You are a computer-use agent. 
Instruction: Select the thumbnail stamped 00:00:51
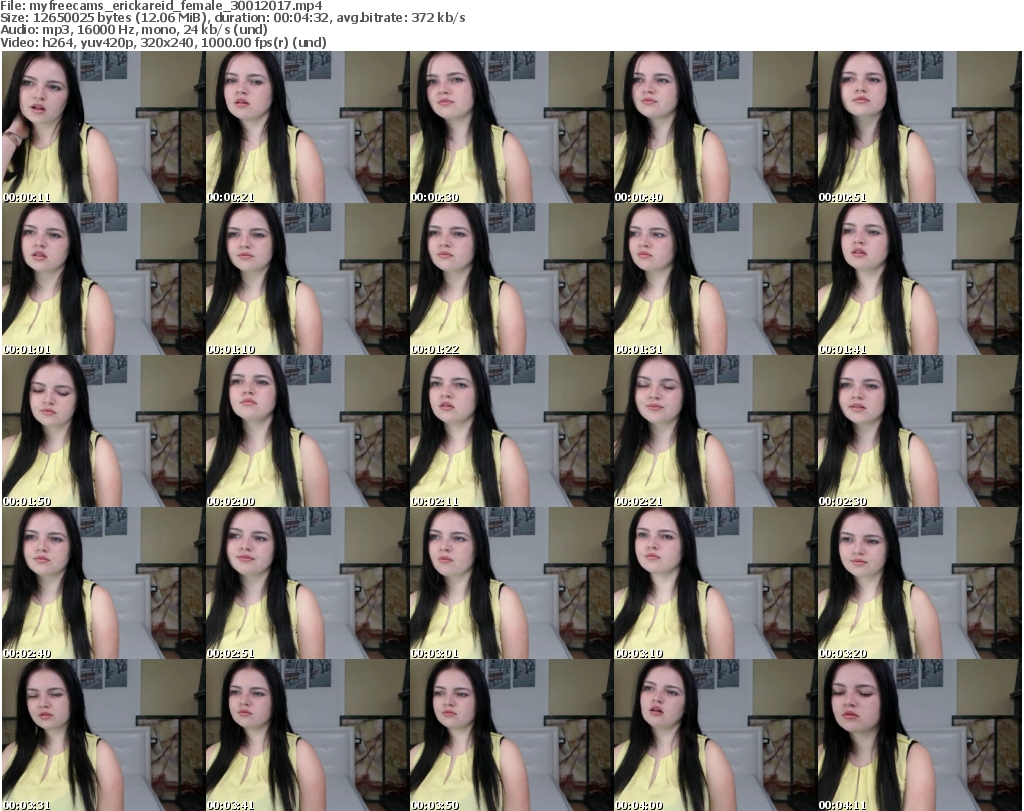(x=920, y=127)
